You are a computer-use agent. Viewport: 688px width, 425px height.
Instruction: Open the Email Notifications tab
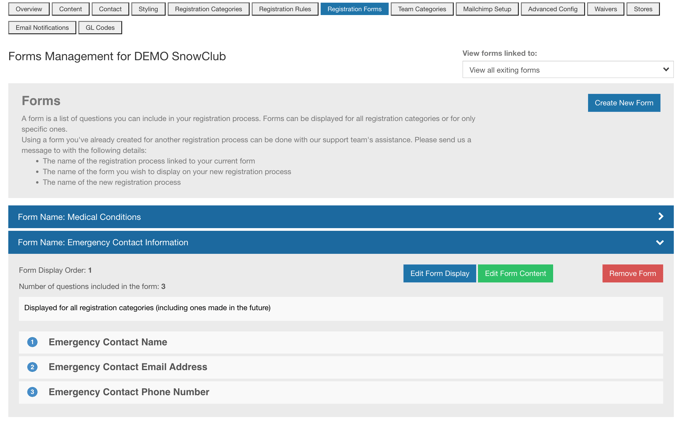(42, 28)
